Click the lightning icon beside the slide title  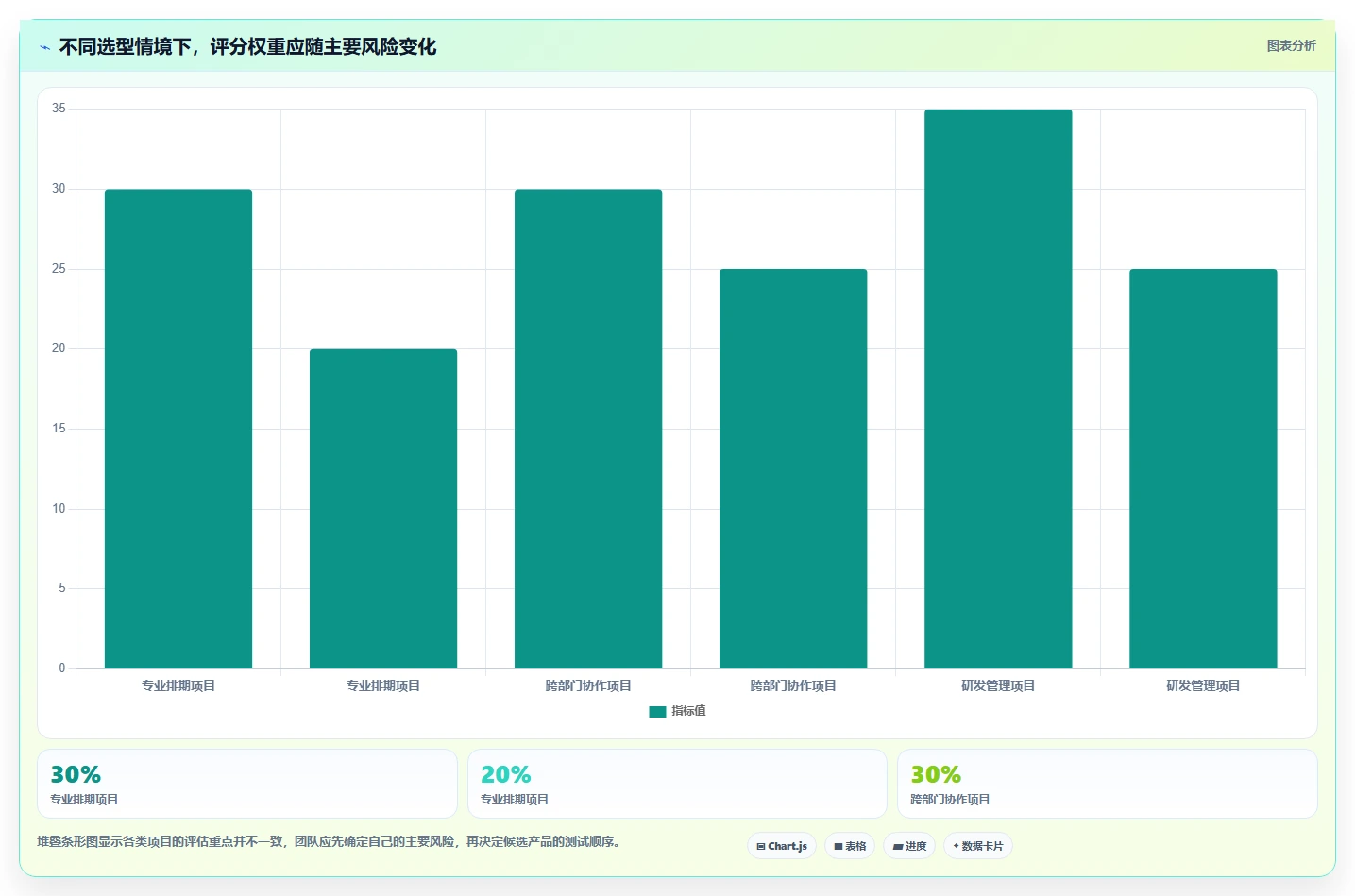tap(44, 47)
